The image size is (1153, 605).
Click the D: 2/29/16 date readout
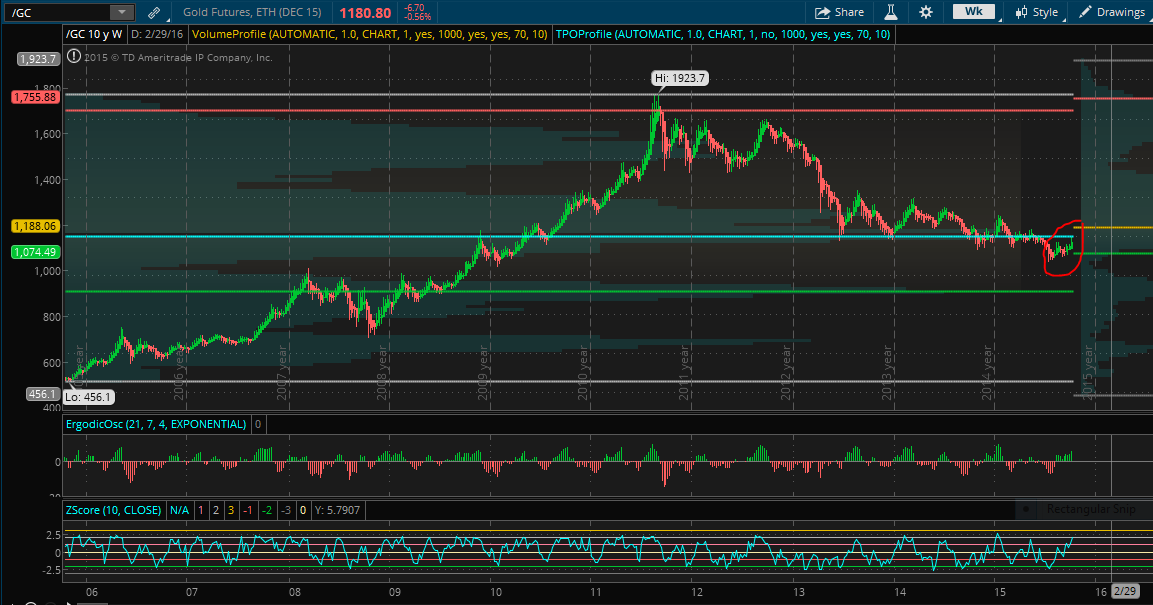pyautogui.click(x=158, y=34)
